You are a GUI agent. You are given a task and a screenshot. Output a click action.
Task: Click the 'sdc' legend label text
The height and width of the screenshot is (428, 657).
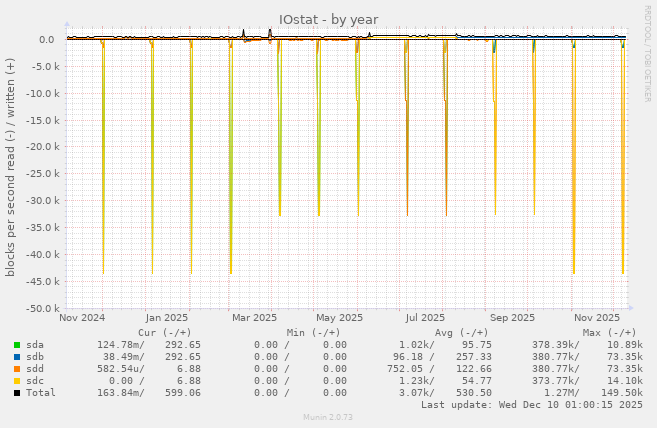(x=35, y=380)
